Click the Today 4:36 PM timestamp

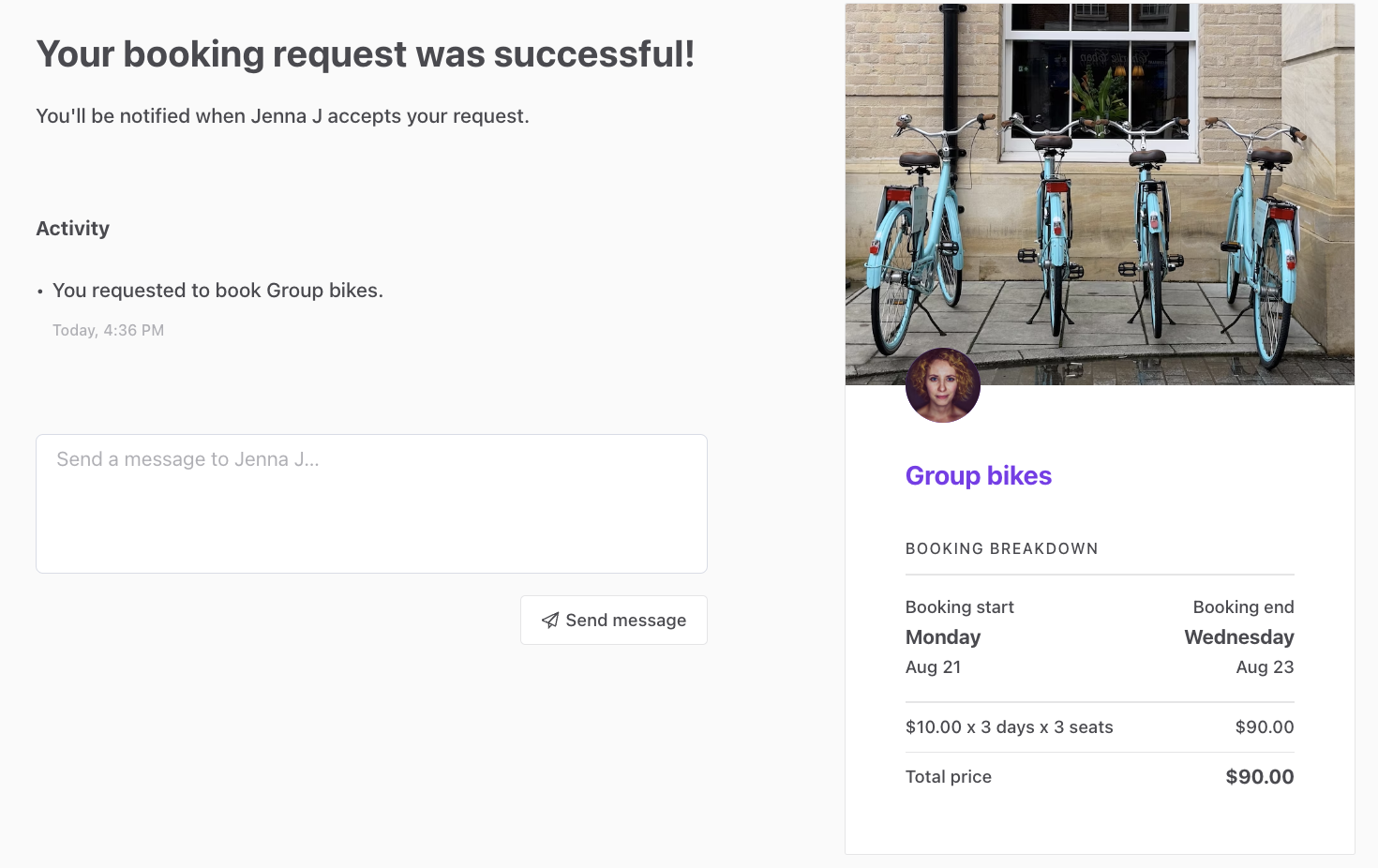[108, 331]
